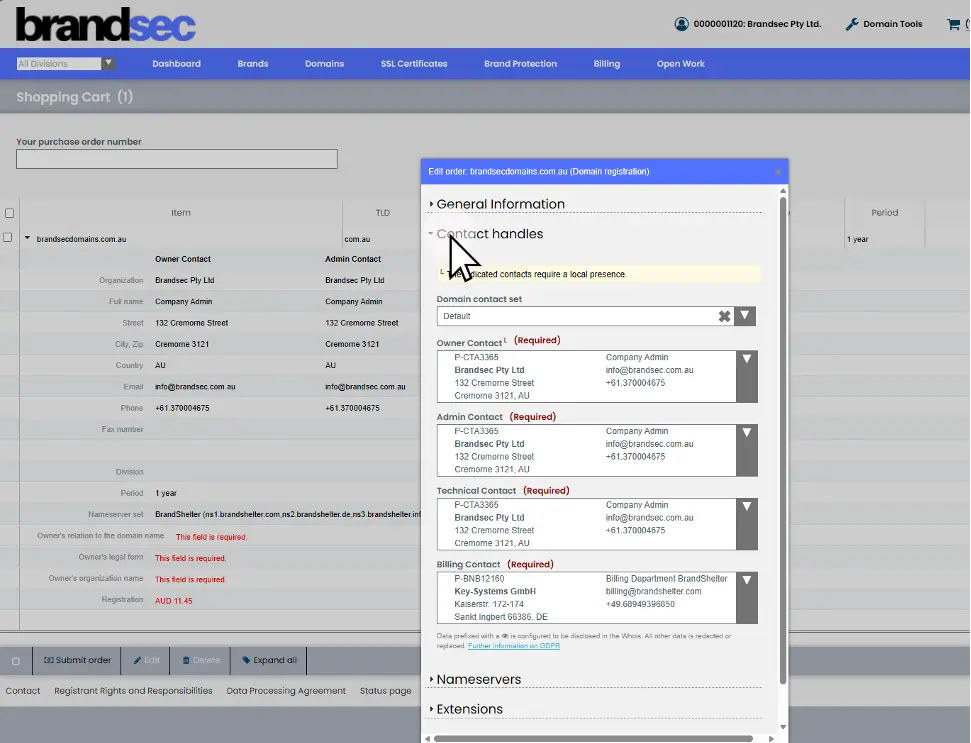Open the Domains menu
971x743 pixels.
point(324,64)
